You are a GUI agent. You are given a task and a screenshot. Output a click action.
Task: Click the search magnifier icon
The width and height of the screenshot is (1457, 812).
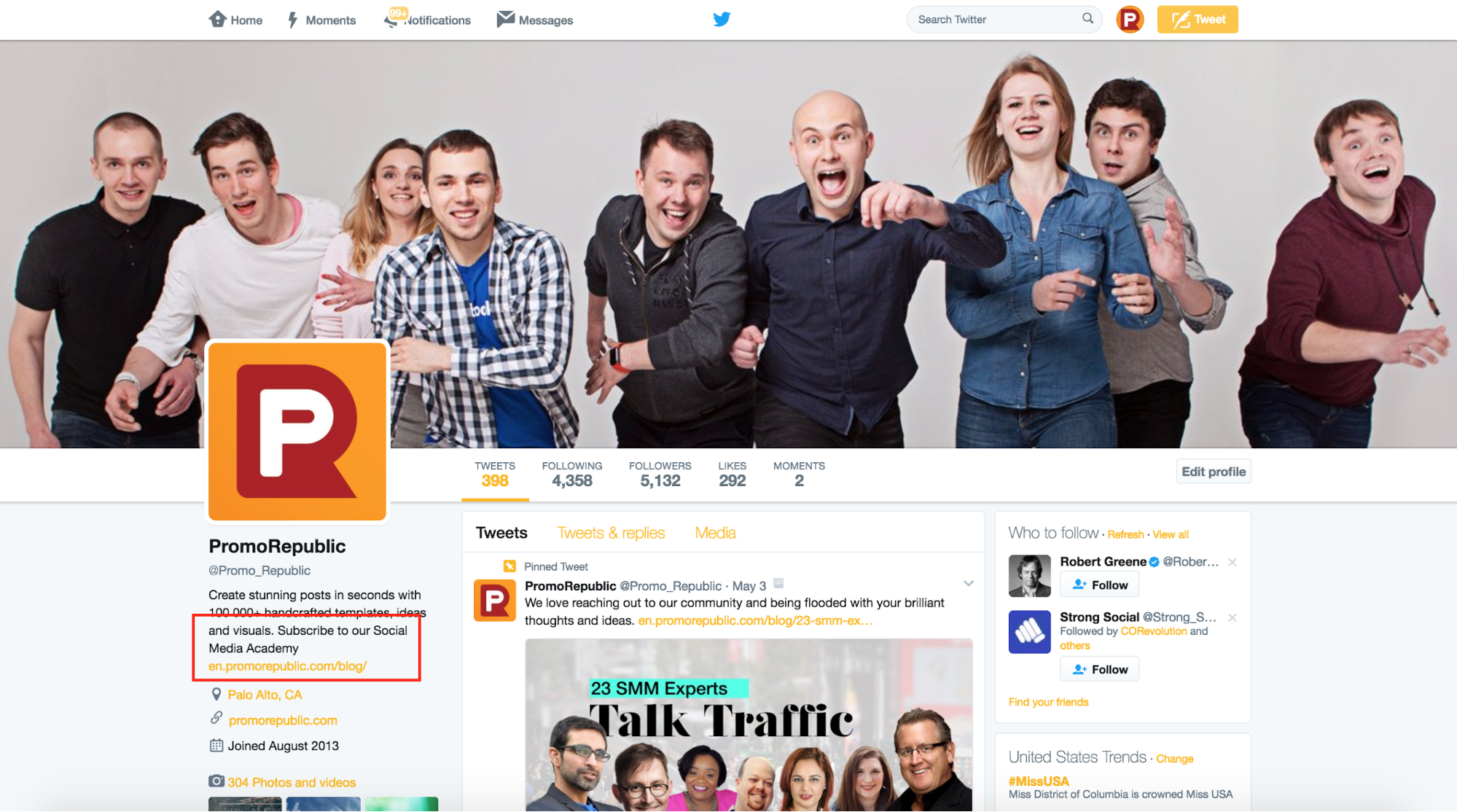click(1087, 19)
